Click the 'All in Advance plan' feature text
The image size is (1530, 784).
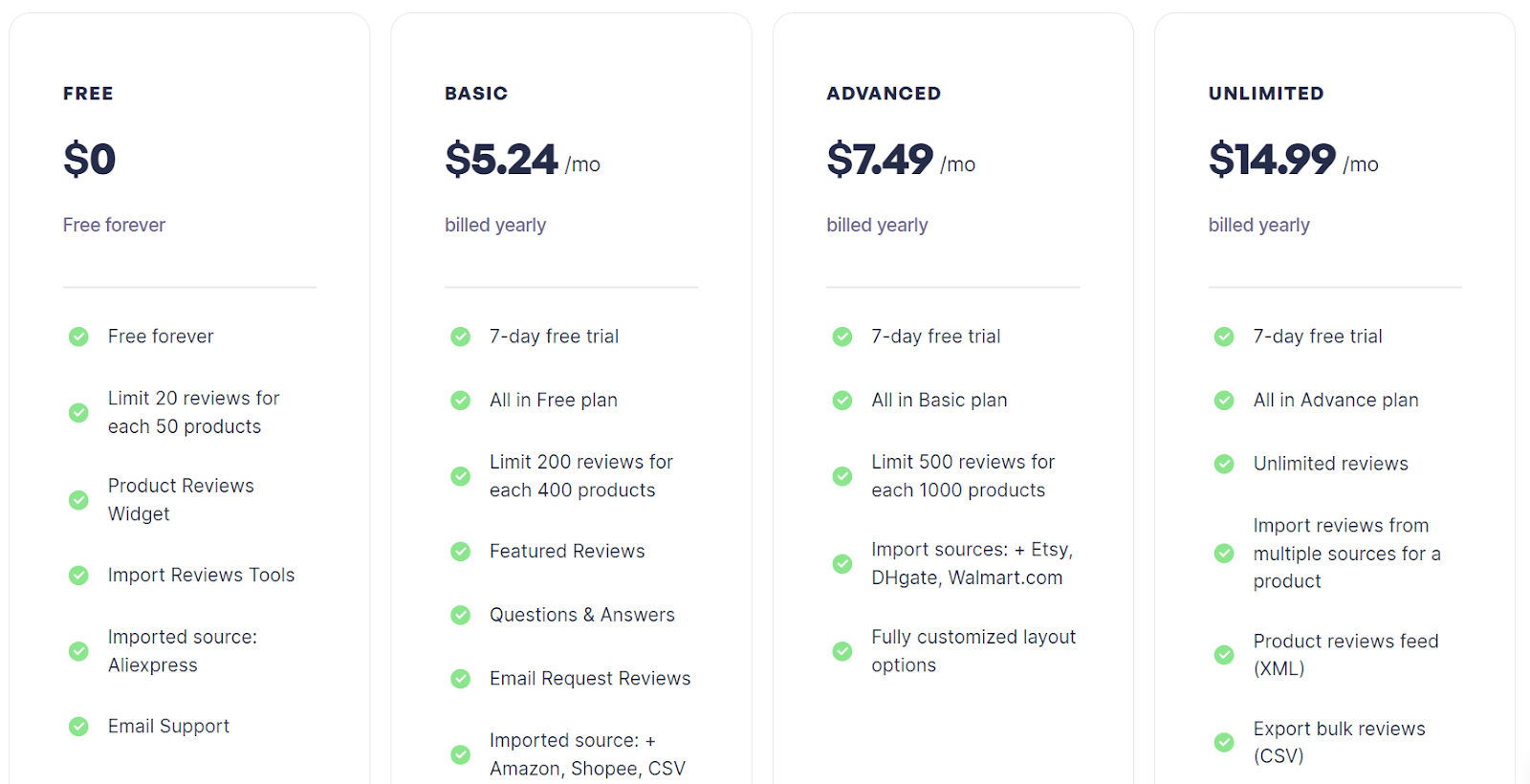[x=1336, y=401]
